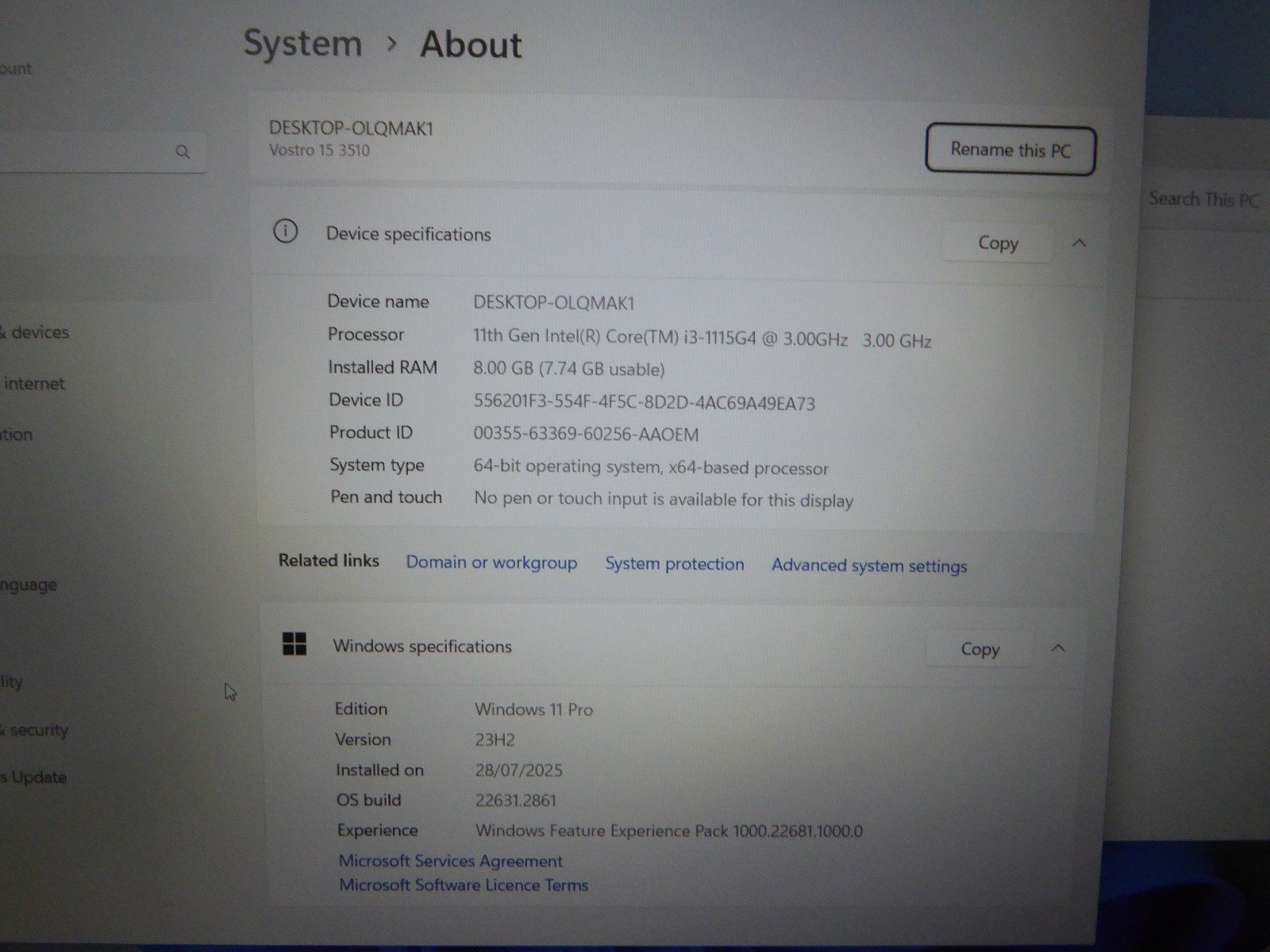Copy the Windows specifications
This screenshot has height=952, width=1270.
pyautogui.click(x=980, y=649)
